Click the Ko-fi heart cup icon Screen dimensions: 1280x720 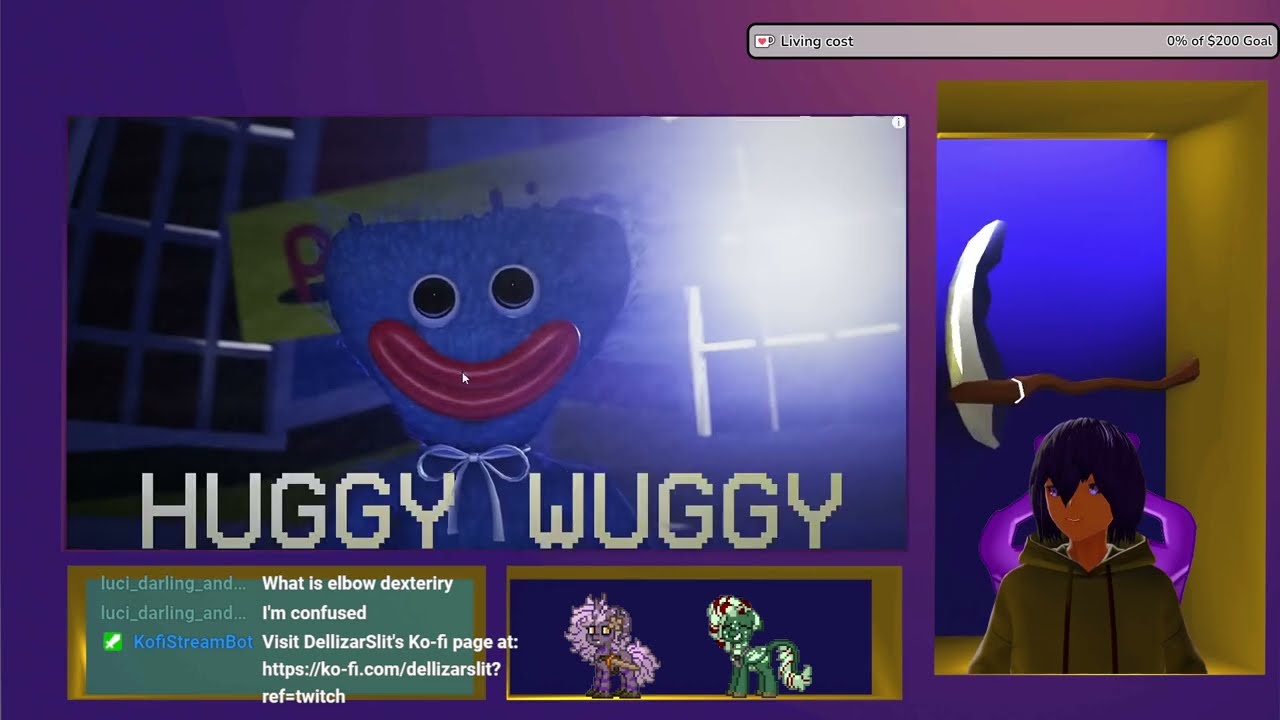[764, 41]
